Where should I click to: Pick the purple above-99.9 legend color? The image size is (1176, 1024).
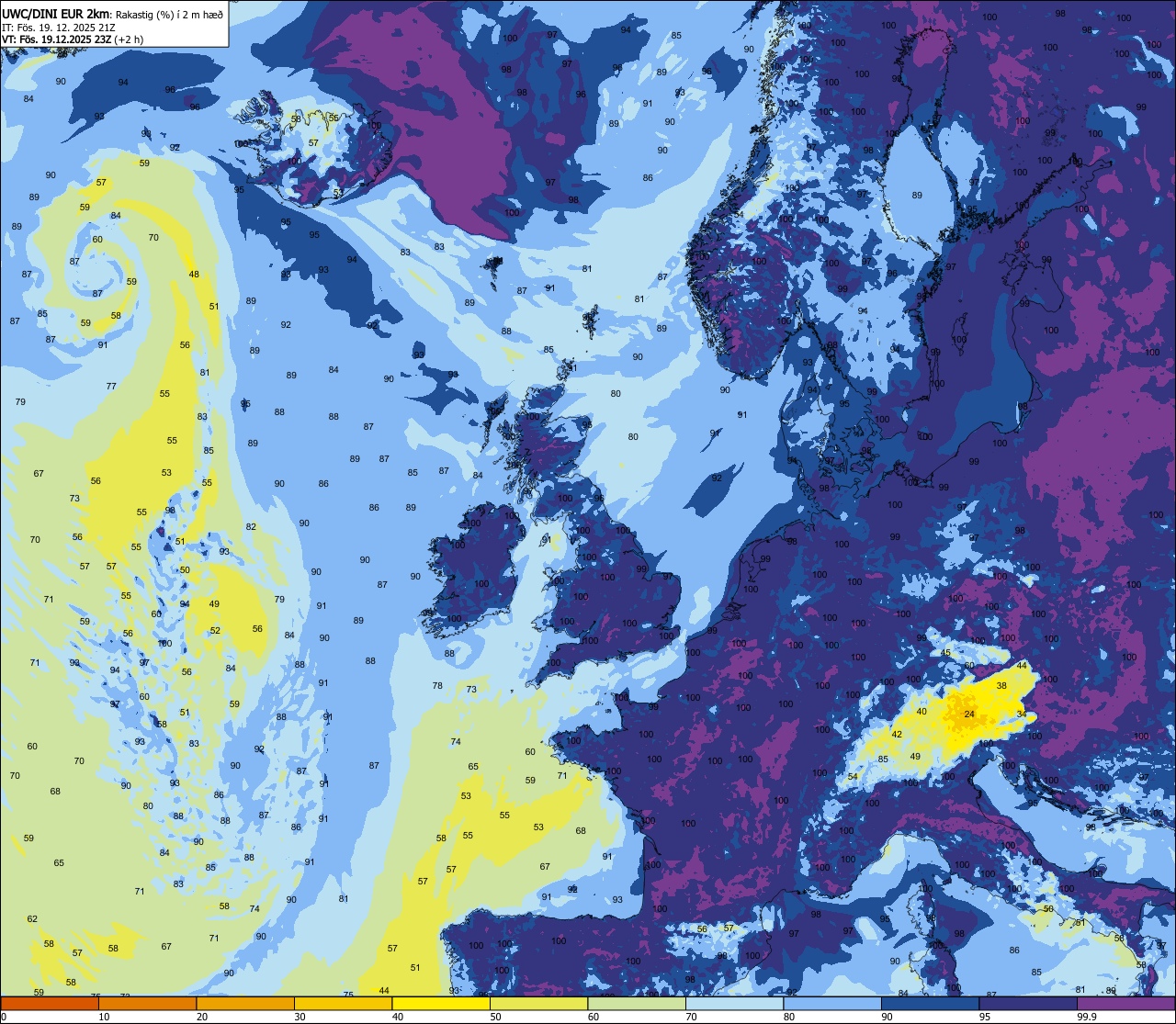(x=1125, y=1004)
